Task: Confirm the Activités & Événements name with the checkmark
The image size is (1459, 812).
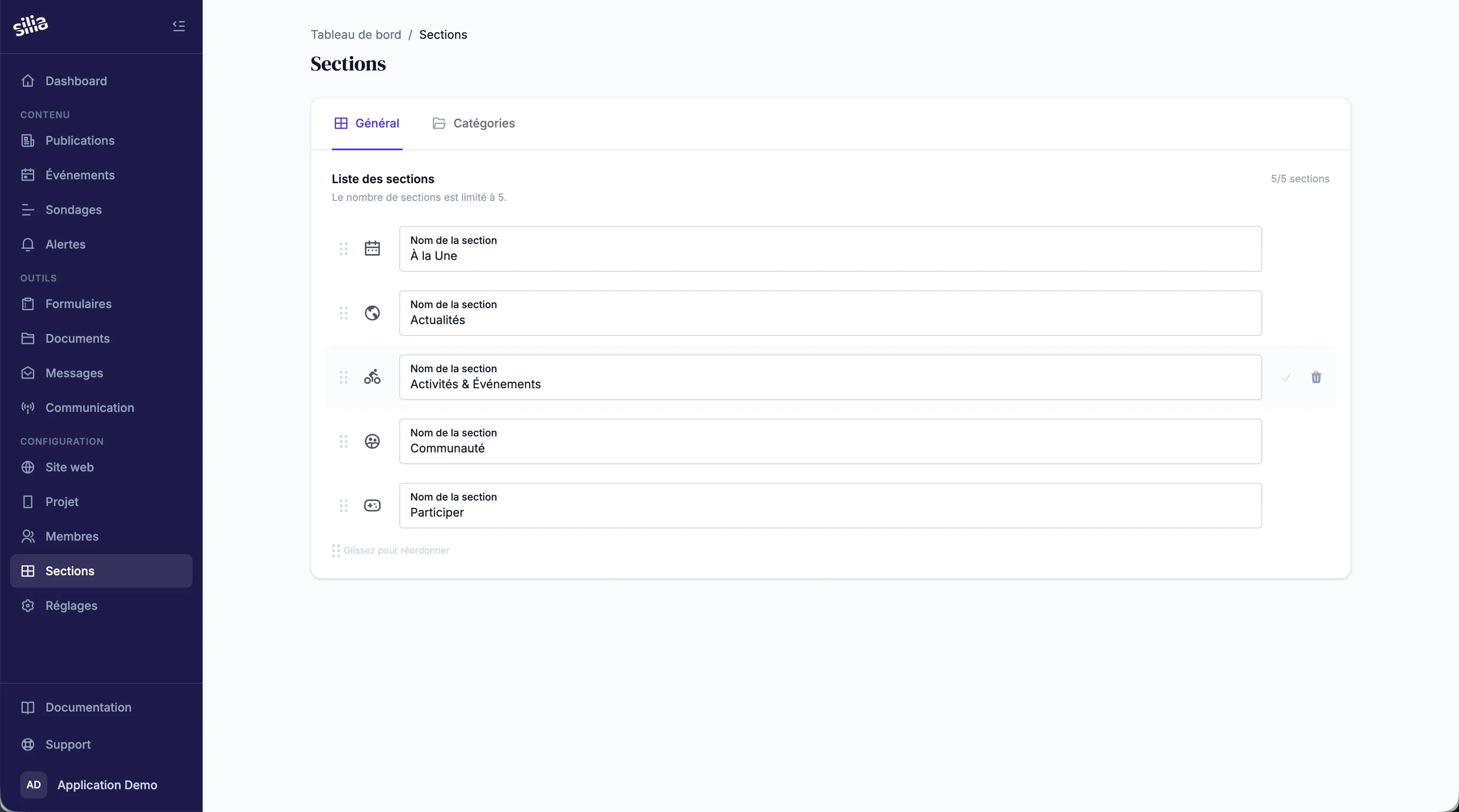Action: click(1285, 377)
